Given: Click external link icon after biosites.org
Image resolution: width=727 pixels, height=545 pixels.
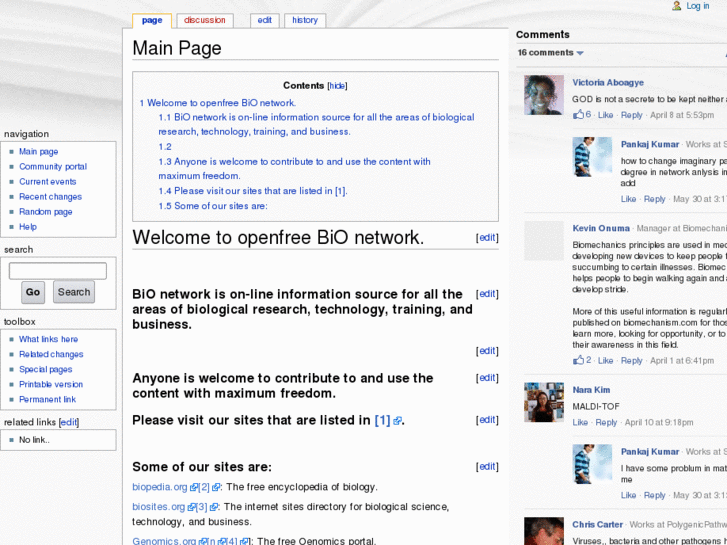Looking at the screenshot, I should [x=191, y=507].
